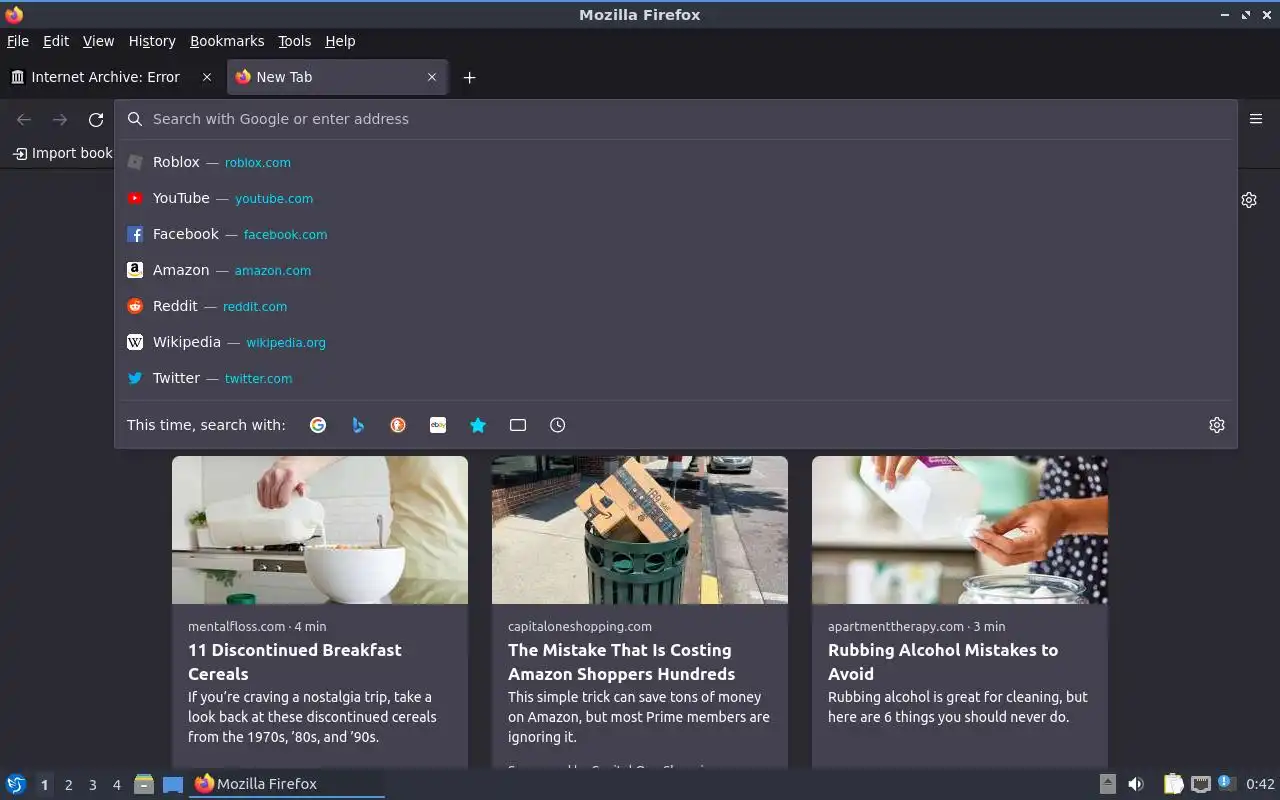Search open tabs using the tab icon
Screen dimensions: 1280x800
pyautogui.click(x=518, y=425)
